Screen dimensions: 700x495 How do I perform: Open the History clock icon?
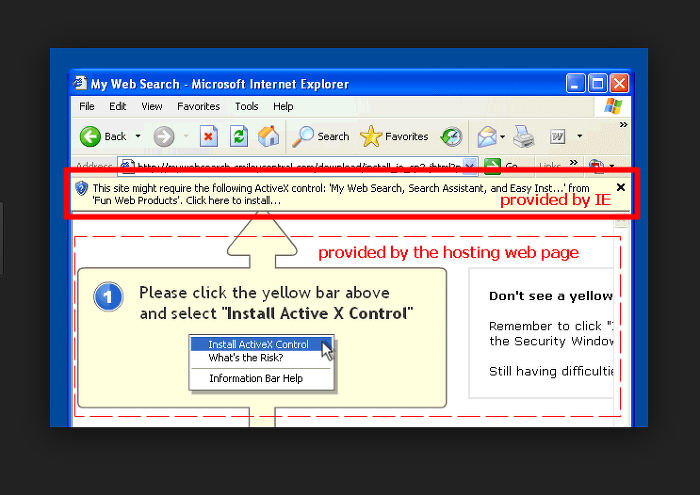pyautogui.click(x=451, y=136)
